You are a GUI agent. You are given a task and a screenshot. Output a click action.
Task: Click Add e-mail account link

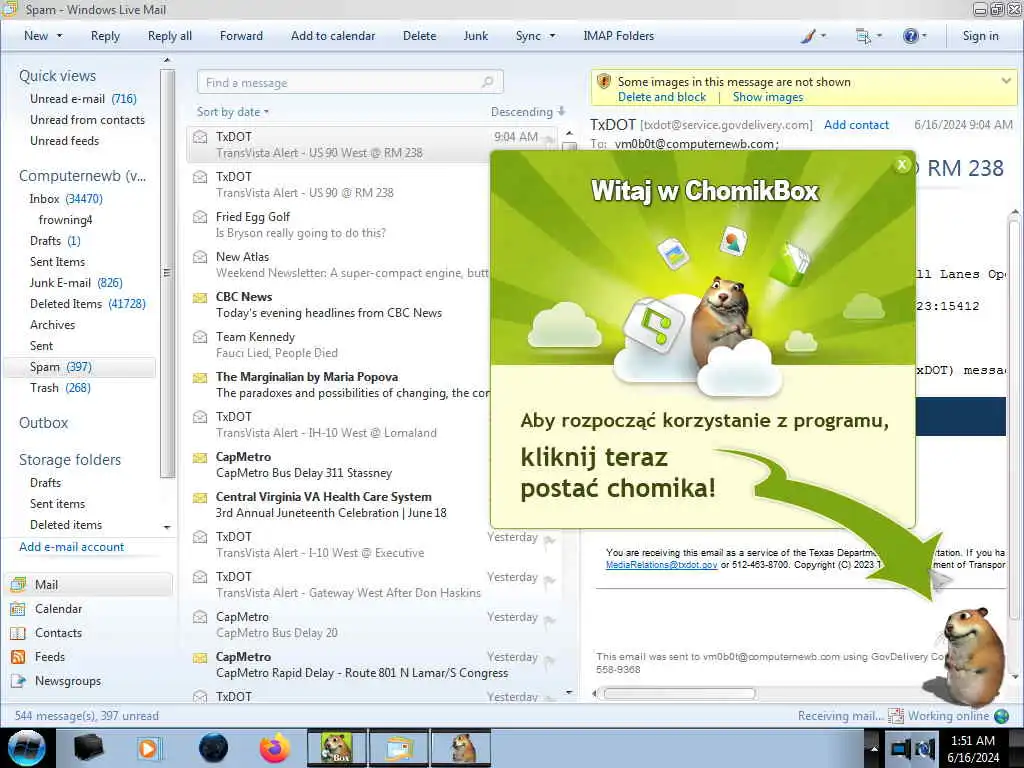[x=71, y=547]
